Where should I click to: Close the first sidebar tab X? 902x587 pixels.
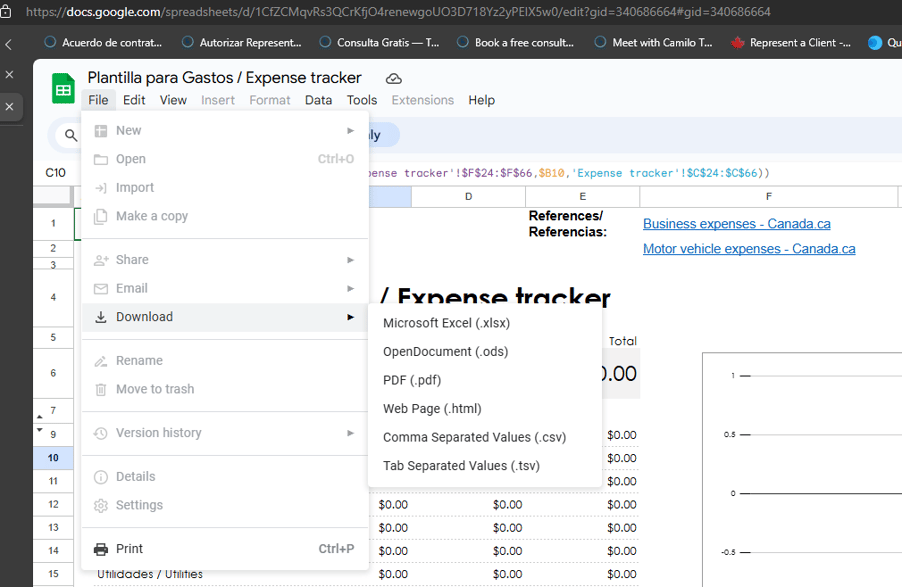(9, 75)
